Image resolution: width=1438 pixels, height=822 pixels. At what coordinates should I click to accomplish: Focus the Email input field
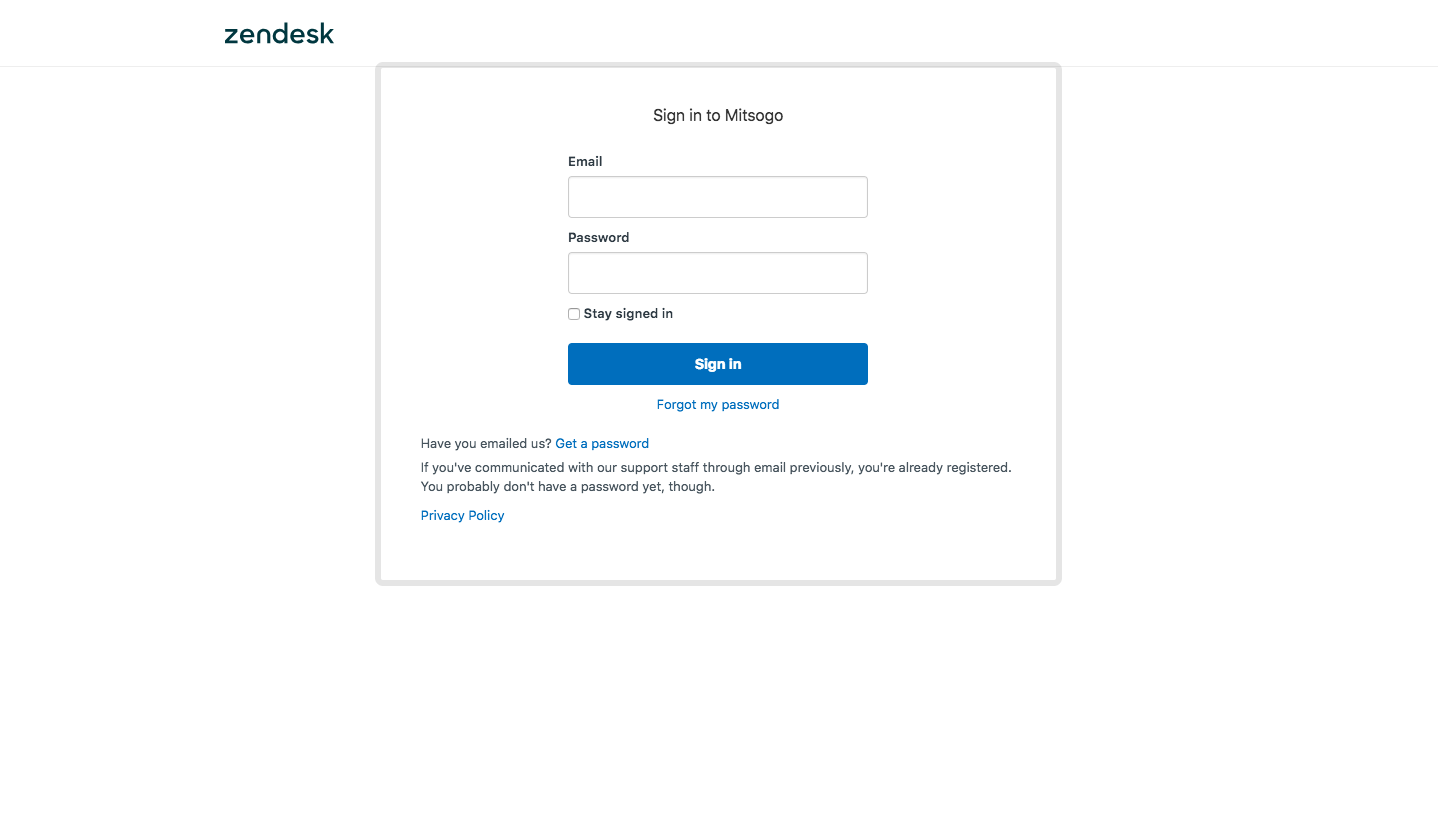coord(718,197)
